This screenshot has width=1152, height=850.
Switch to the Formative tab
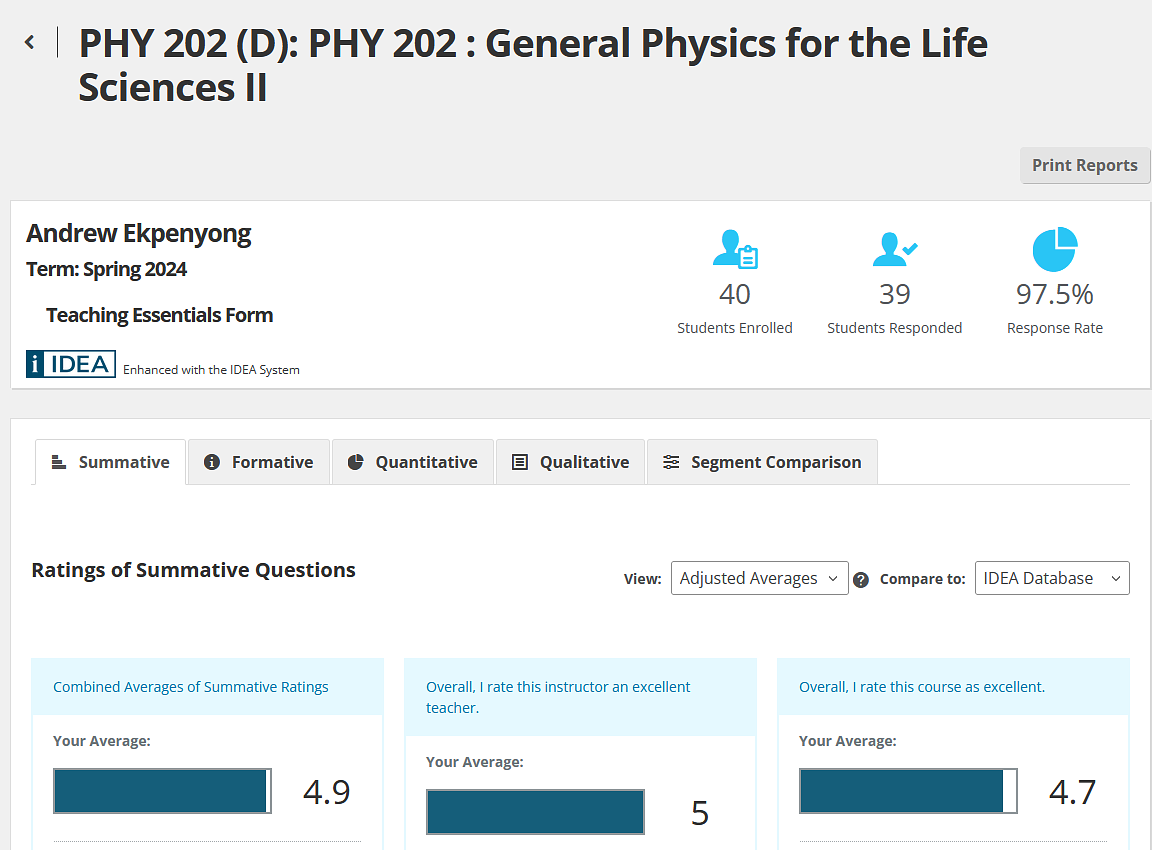[259, 462]
